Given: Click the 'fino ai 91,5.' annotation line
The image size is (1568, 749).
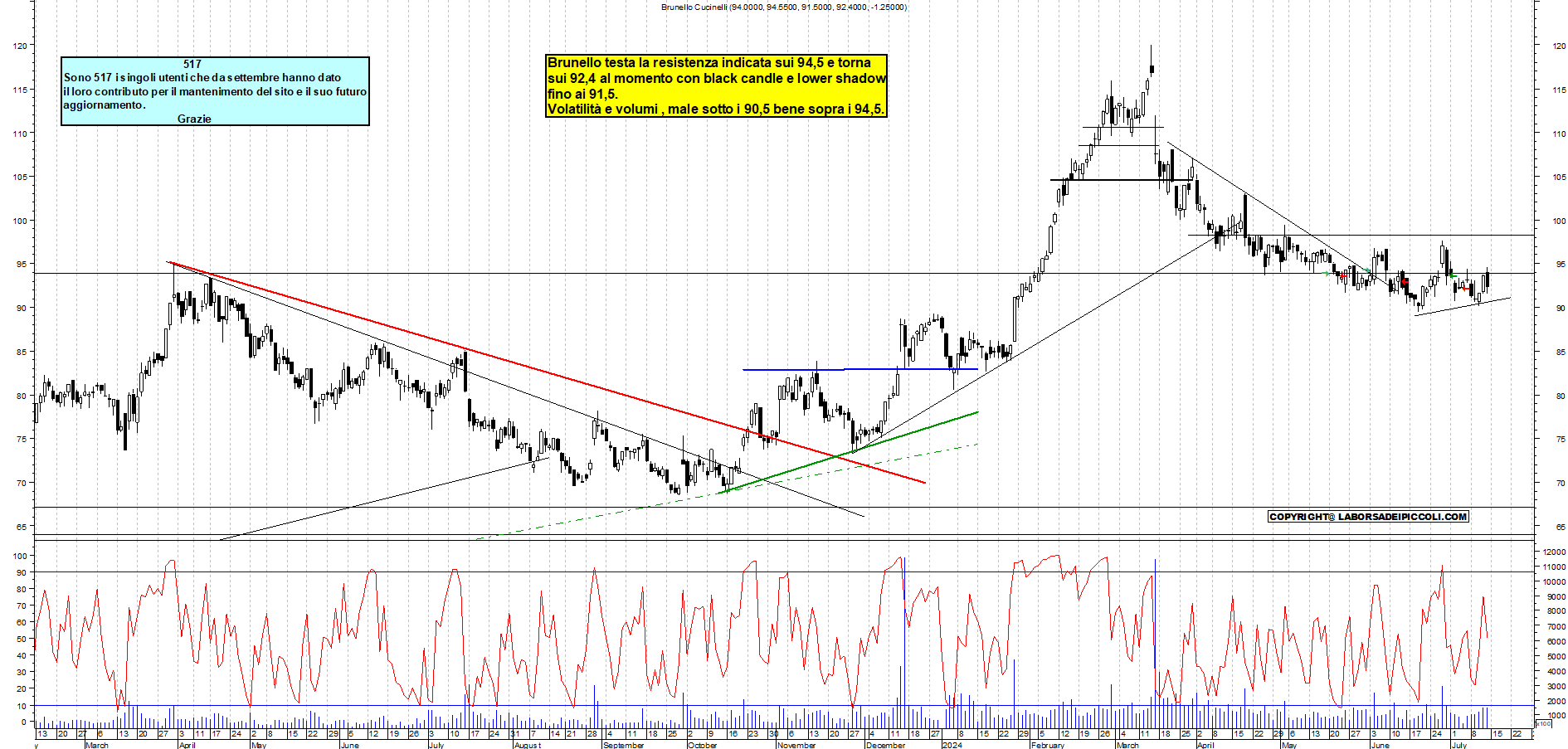Looking at the screenshot, I should point(582,94).
